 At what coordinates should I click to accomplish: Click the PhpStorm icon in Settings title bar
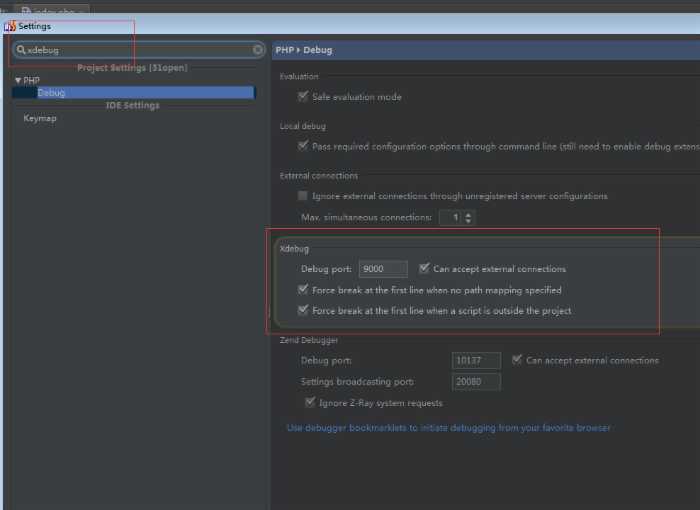[x=10, y=26]
